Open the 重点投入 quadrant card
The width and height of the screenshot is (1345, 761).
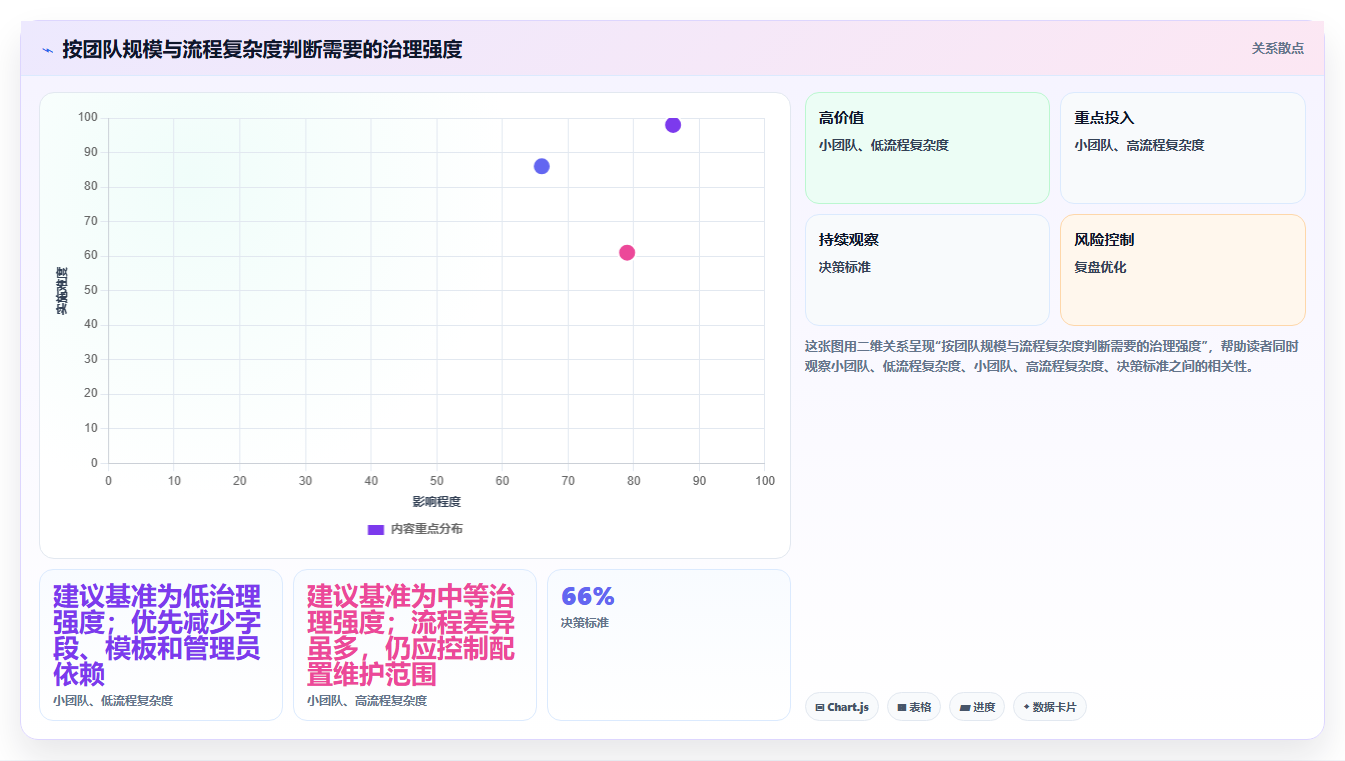[x=1183, y=148]
